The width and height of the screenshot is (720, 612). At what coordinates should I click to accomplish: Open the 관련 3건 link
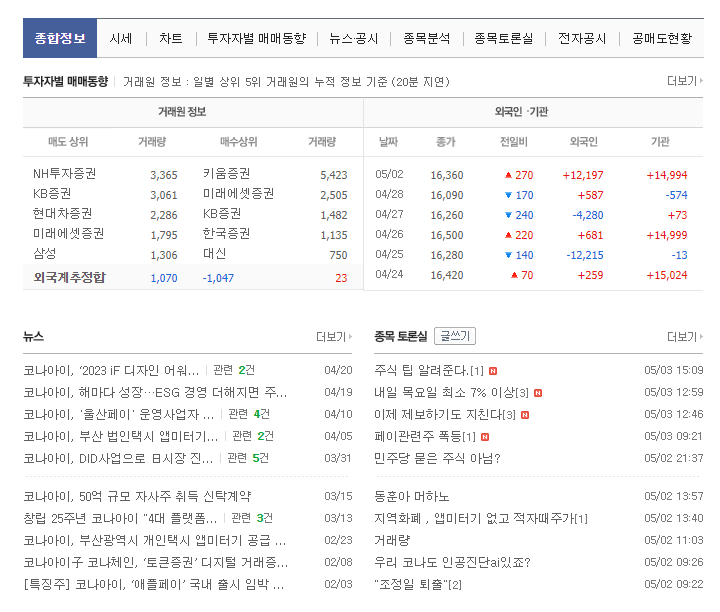[252, 518]
